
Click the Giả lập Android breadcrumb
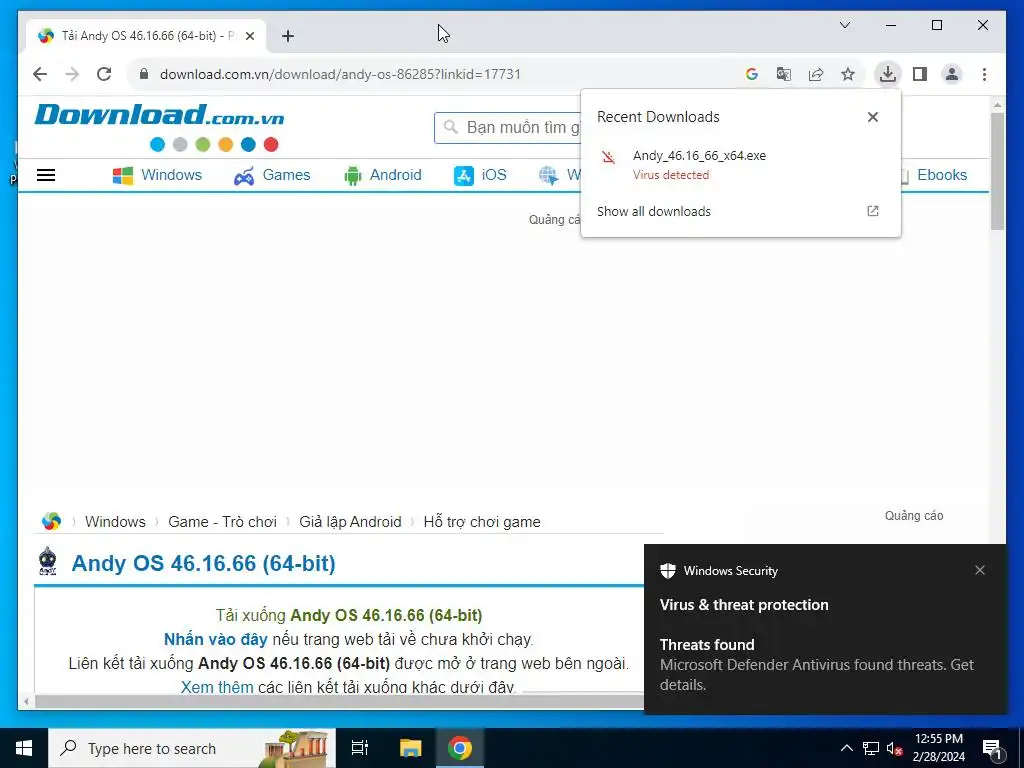click(350, 522)
